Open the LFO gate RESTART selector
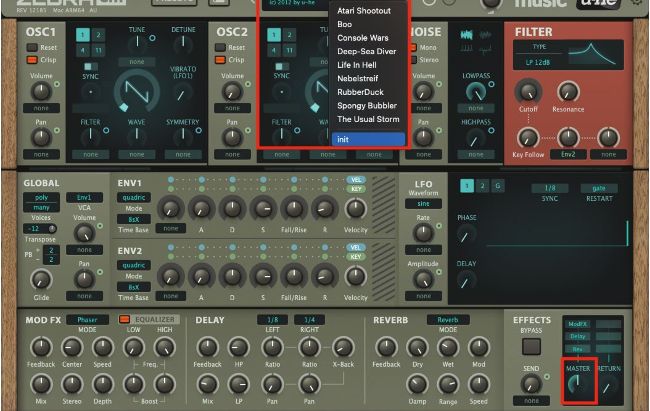The width and height of the screenshot is (650, 411). (599, 188)
